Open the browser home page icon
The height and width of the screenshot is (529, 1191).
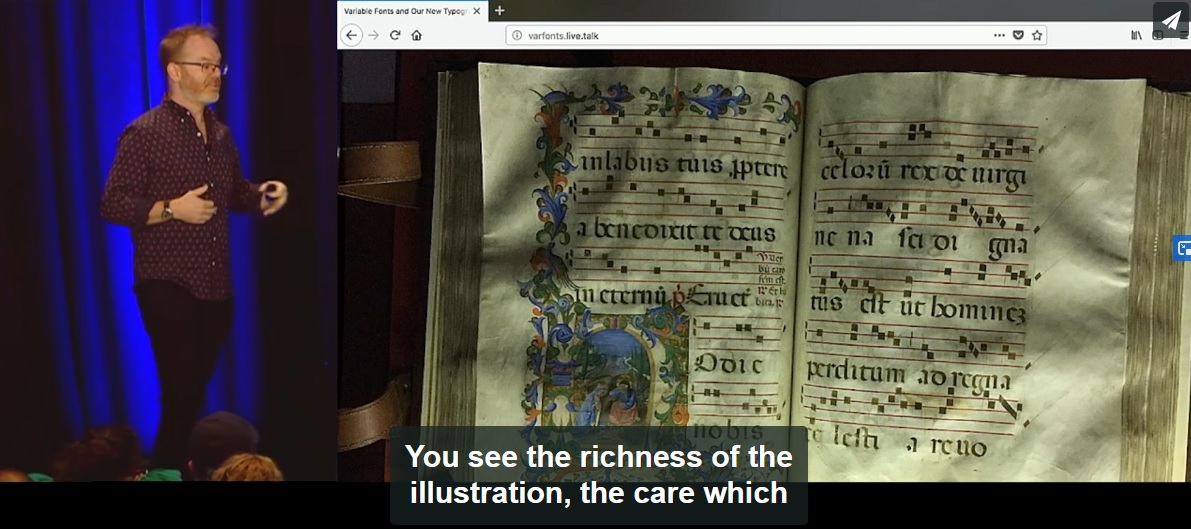coord(416,35)
